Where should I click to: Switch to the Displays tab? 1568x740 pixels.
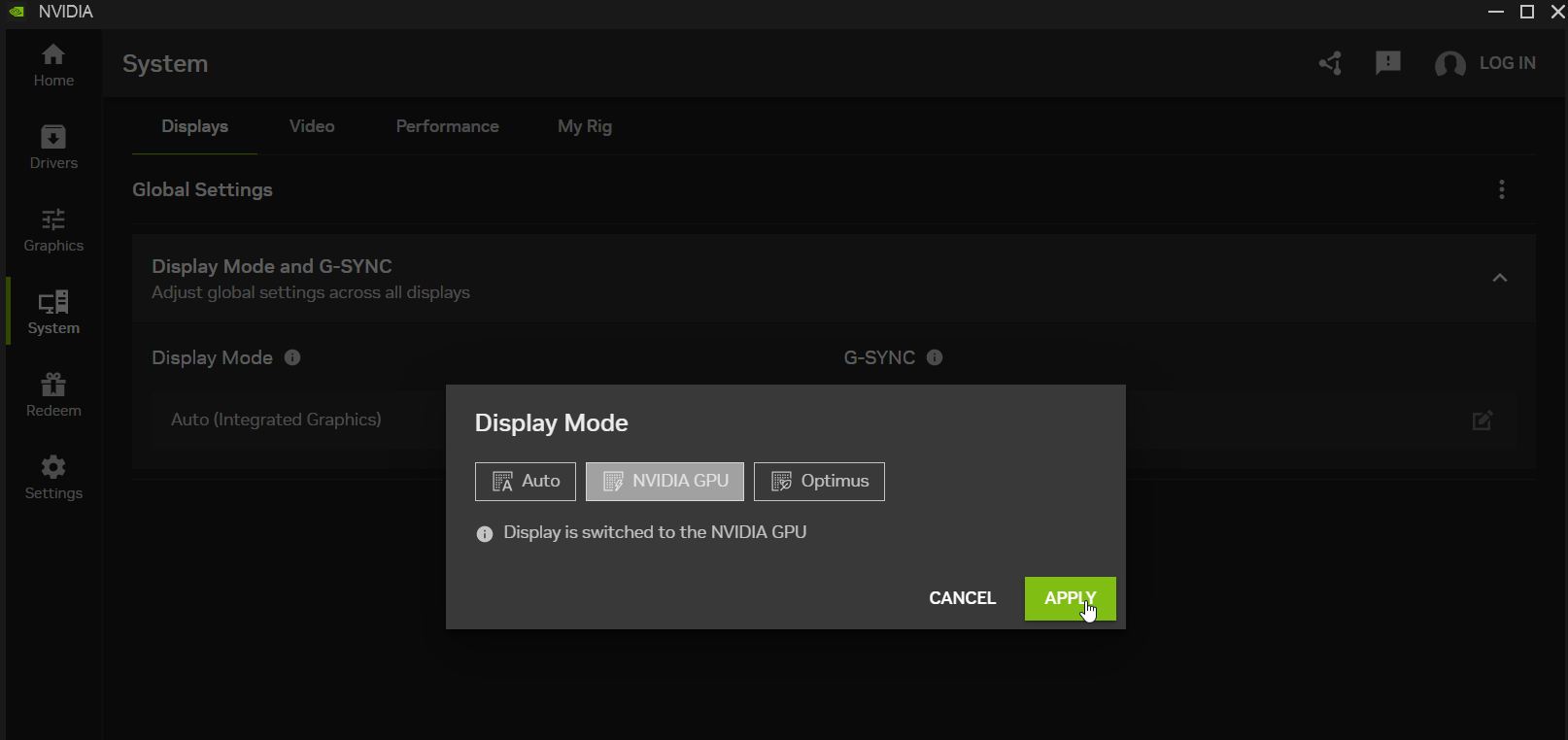194,126
